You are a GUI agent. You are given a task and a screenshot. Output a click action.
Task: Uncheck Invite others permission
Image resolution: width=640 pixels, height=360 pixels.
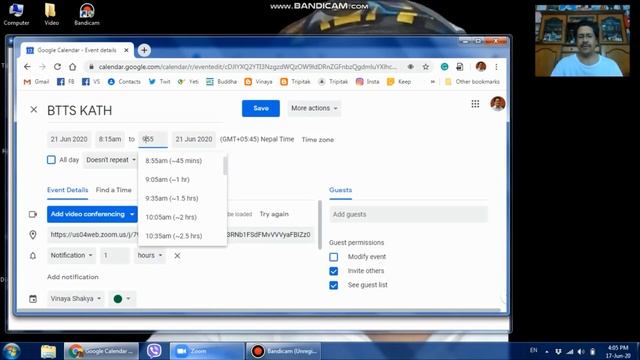pyautogui.click(x=333, y=271)
